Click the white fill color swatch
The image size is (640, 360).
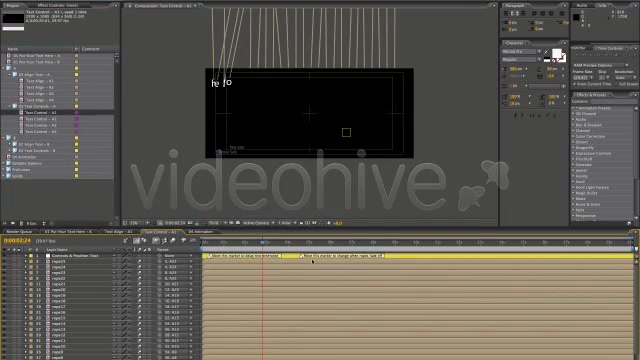[x=556, y=53]
